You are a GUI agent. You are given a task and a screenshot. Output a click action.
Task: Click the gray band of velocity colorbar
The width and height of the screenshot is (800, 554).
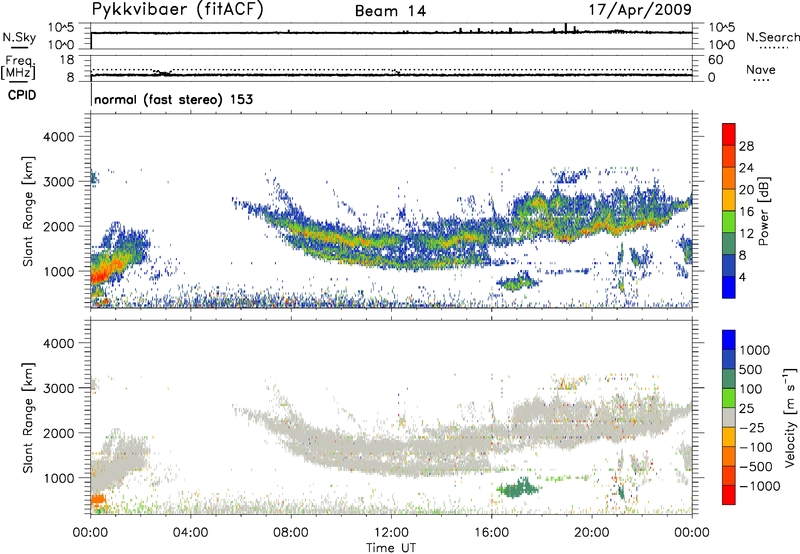coord(729,417)
